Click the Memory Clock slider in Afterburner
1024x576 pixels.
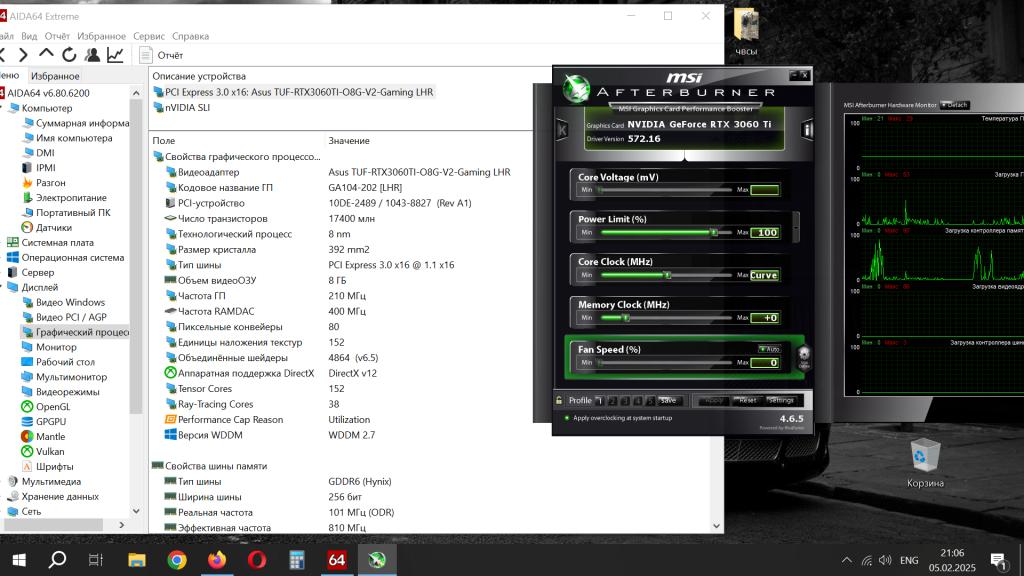(665, 318)
